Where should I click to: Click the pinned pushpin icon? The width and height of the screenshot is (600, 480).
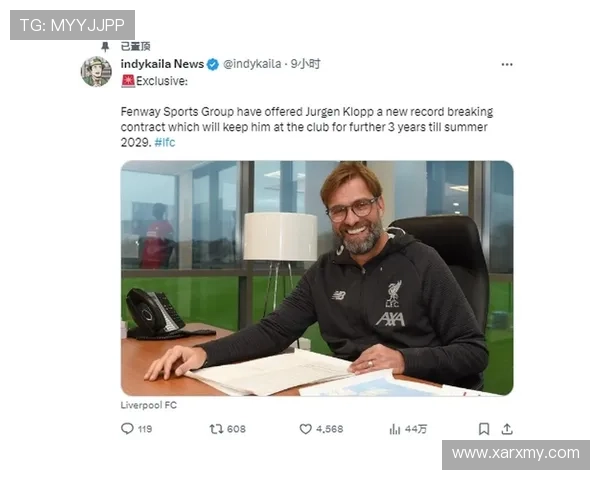click(x=105, y=47)
